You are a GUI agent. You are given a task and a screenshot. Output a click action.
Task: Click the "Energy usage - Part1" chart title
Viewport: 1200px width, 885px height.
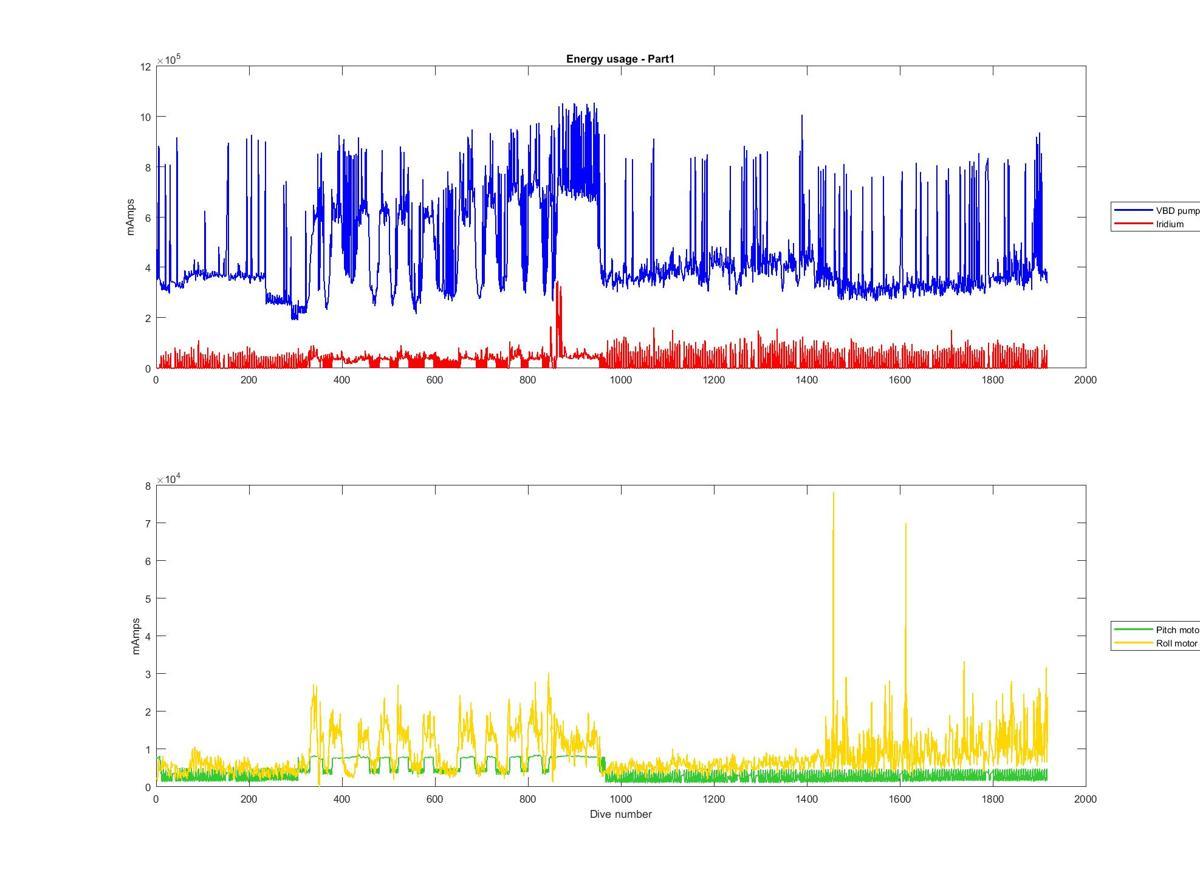[620, 59]
